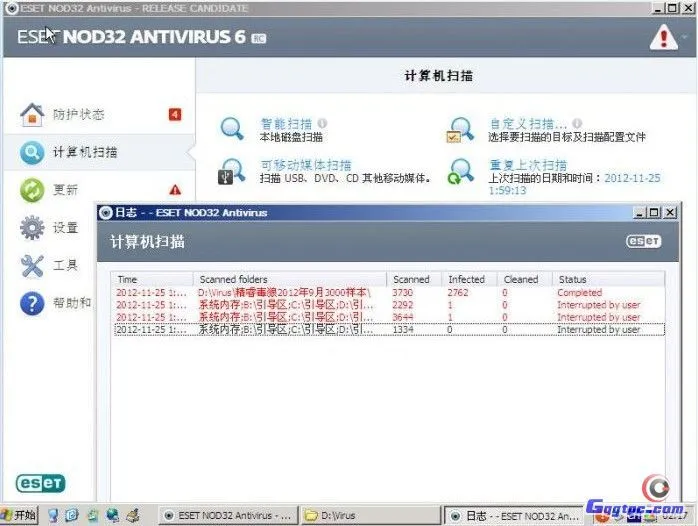This screenshot has height=526, width=698.
Task: Sort log by the Time column header
Action: click(x=152, y=279)
